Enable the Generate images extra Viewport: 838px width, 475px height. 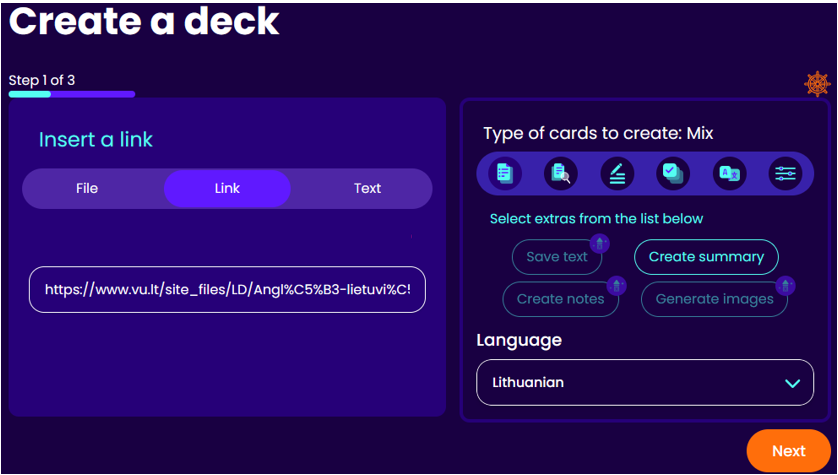(714, 299)
